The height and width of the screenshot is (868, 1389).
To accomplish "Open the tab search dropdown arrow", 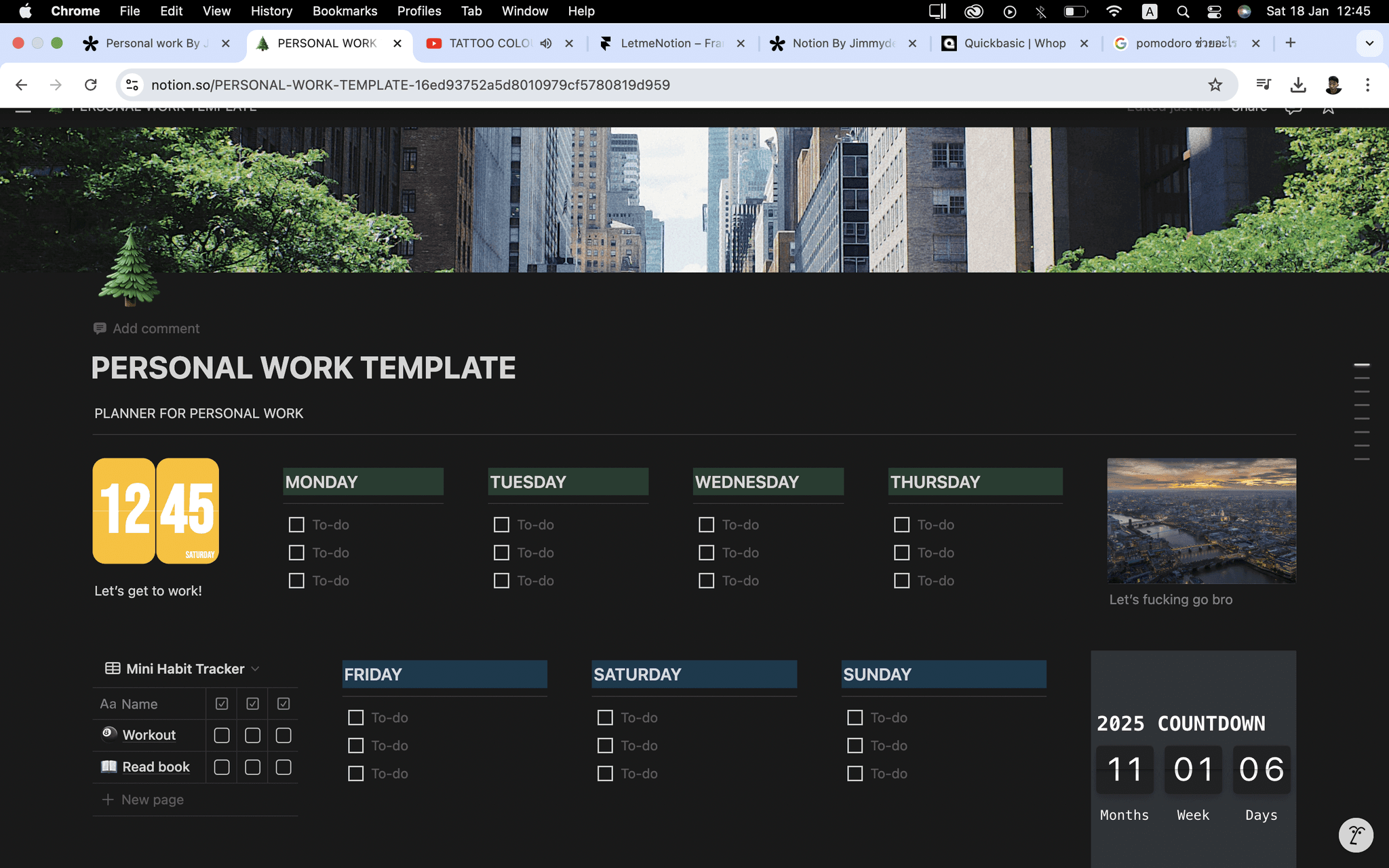I will (1369, 43).
